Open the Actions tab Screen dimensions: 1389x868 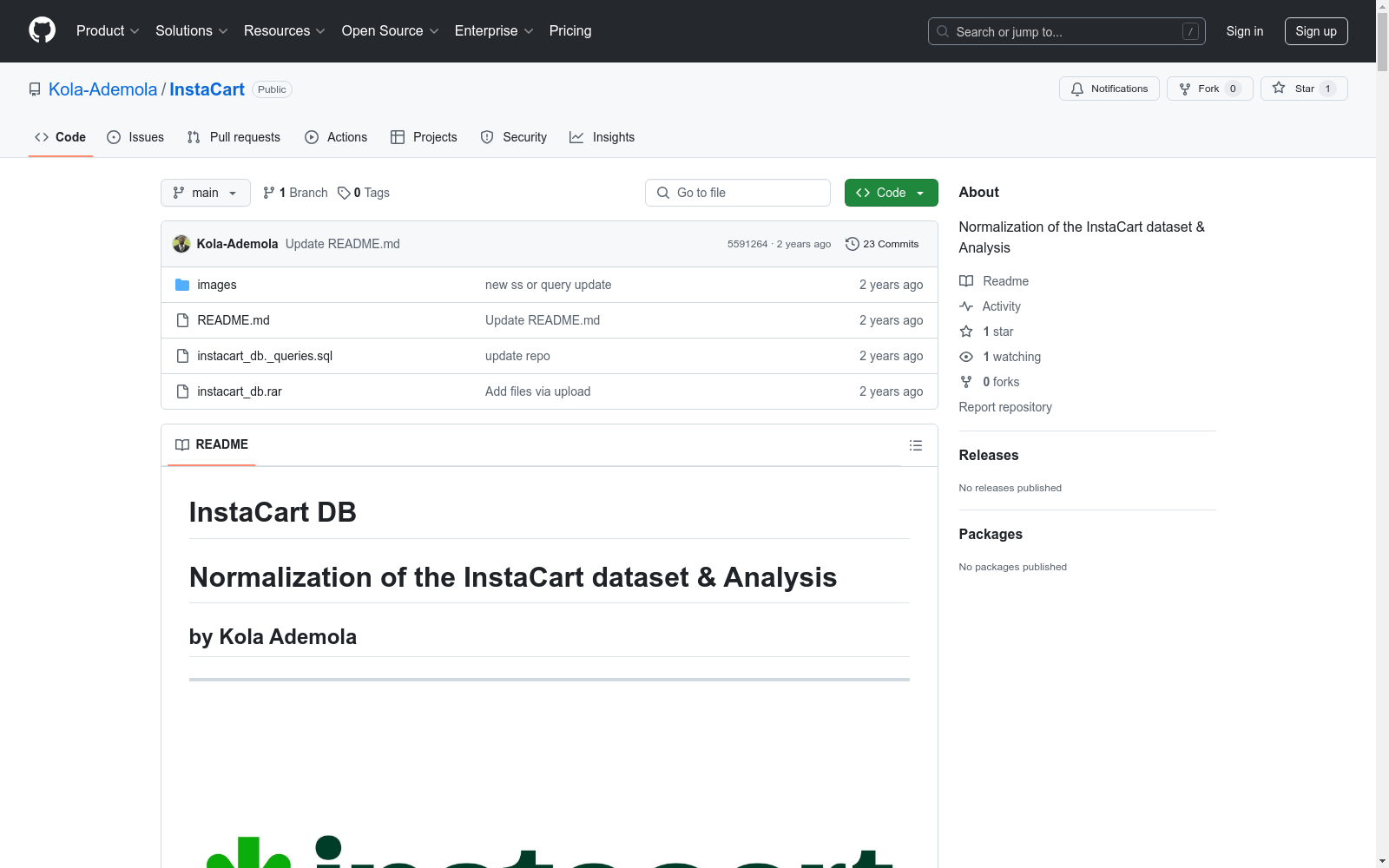336,137
